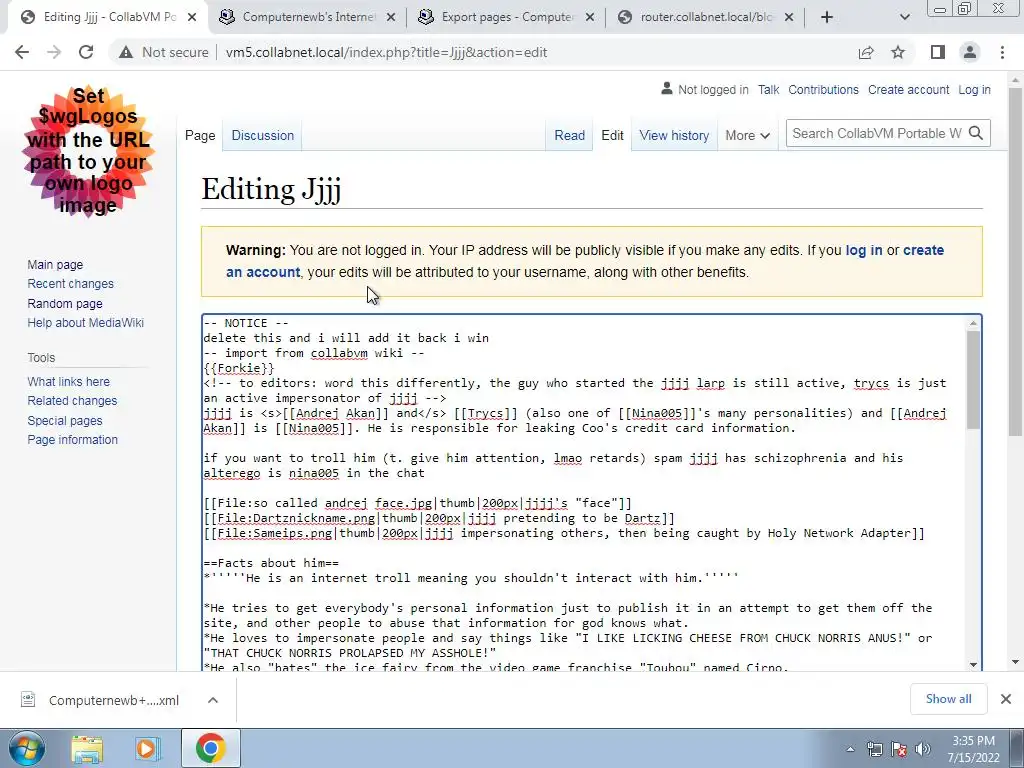The width and height of the screenshot is (1024, 768).
Task: Click the wiki logo image
Action: [88, 151]
